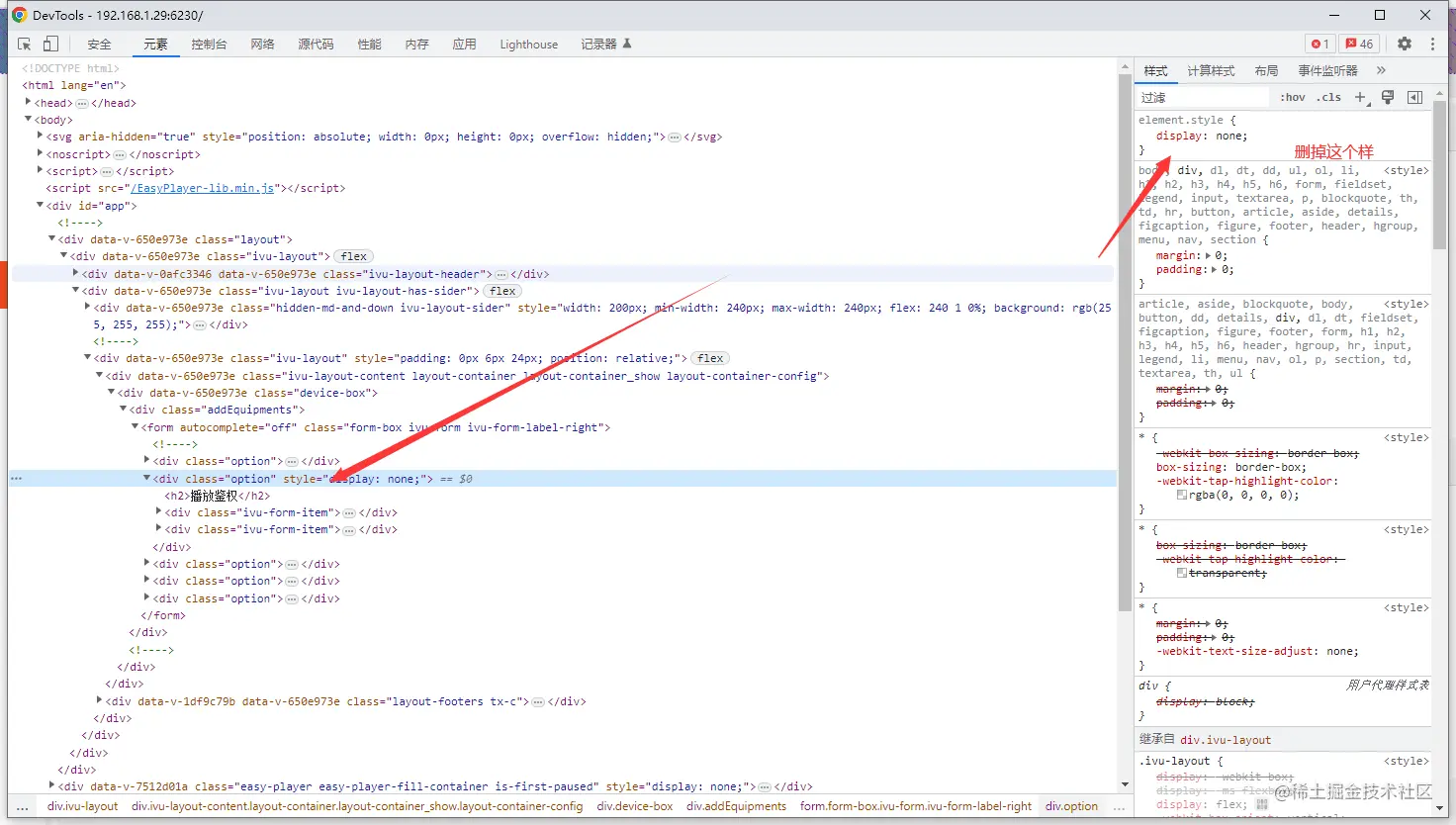1456x825 pixels.
Task: Open the 布局 pane tab
Action: (x=1266, y=70)
